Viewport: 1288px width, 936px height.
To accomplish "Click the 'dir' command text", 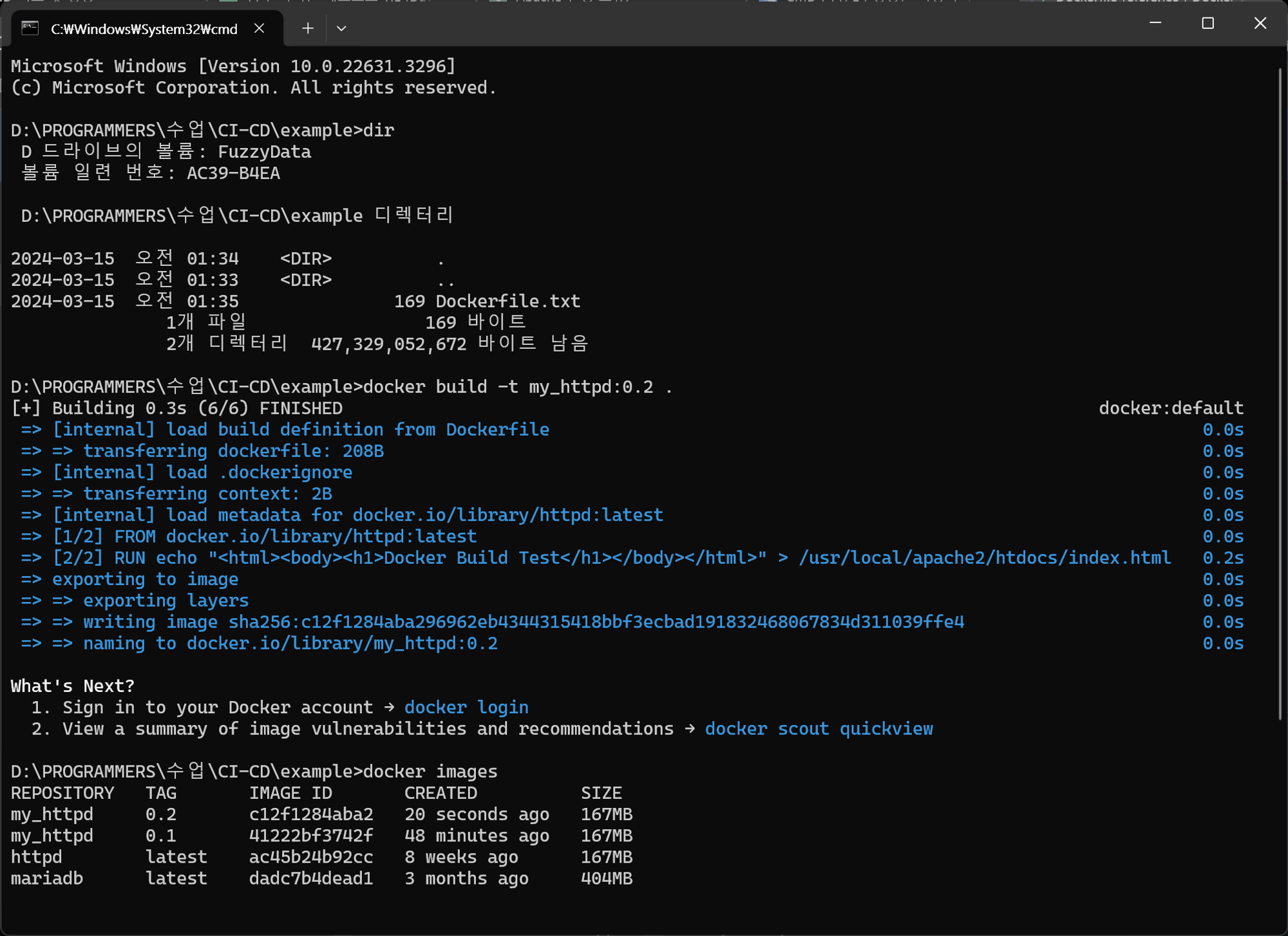I will 379,131.
